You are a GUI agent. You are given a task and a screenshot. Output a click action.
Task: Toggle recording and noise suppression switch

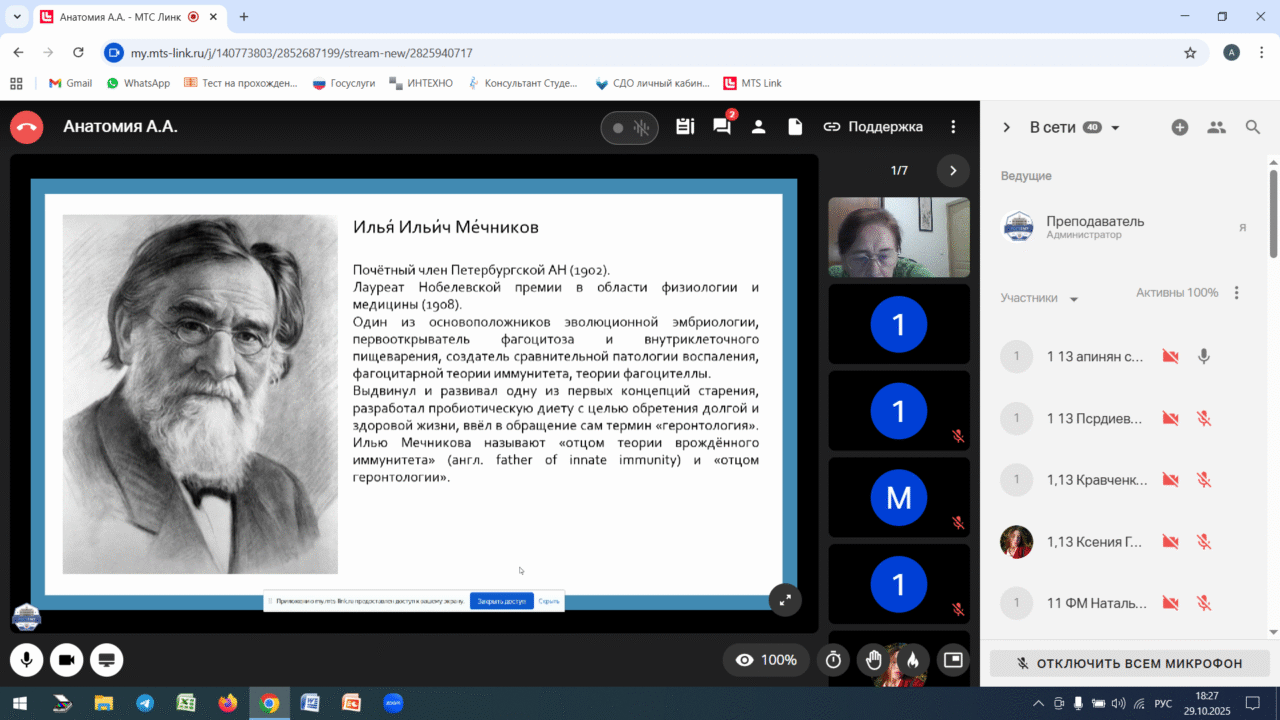(x=630, y=128)
